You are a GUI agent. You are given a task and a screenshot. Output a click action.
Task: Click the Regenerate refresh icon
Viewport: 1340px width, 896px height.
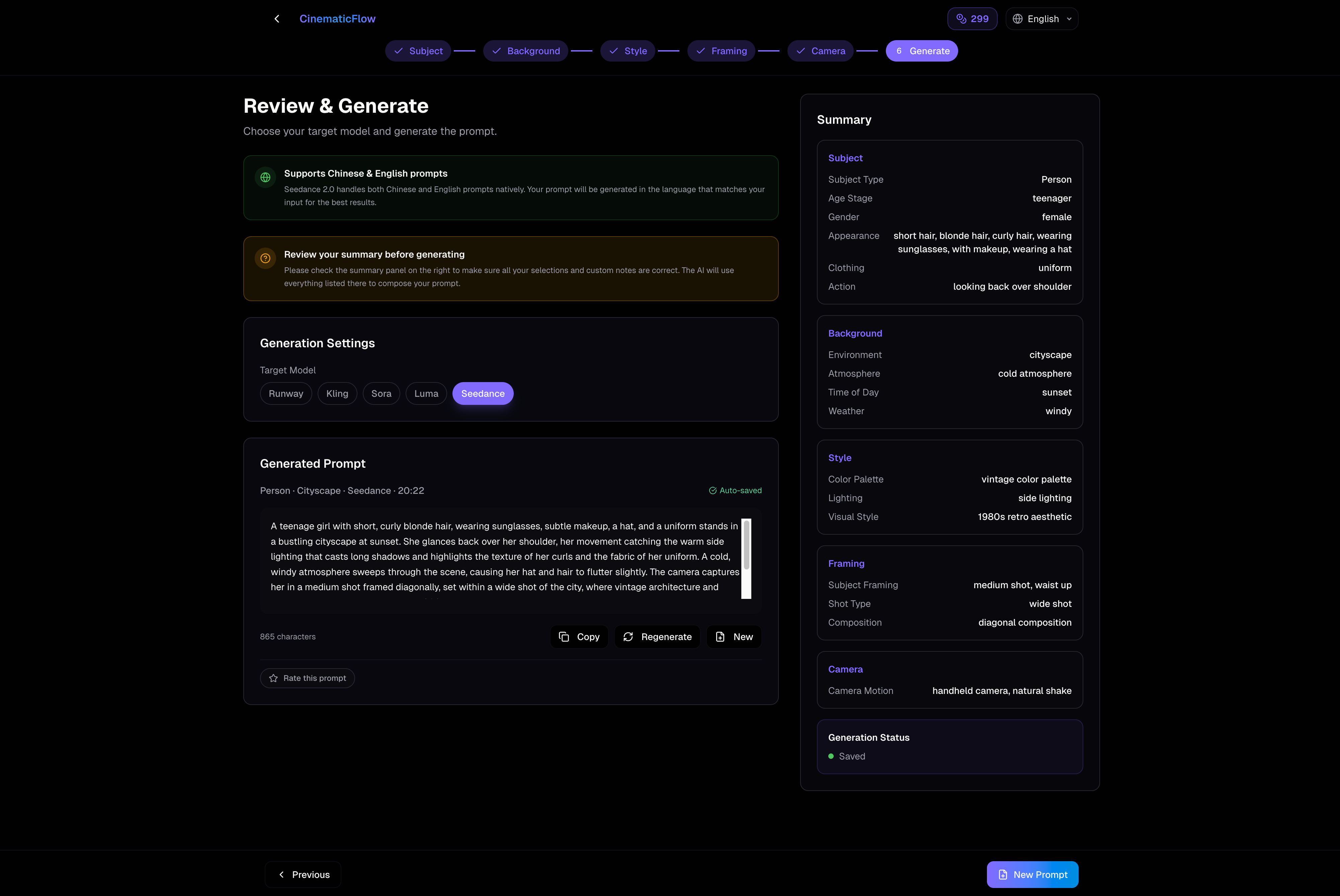pos(628,637)
